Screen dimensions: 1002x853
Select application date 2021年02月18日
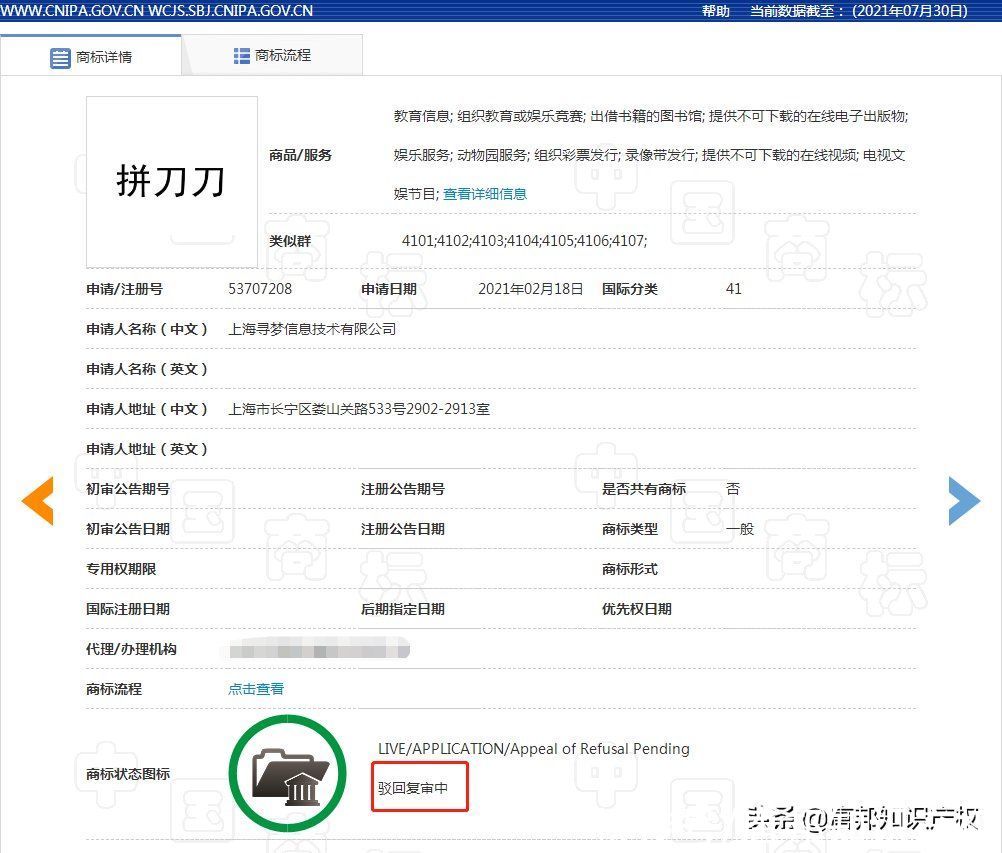coord(530,289)
